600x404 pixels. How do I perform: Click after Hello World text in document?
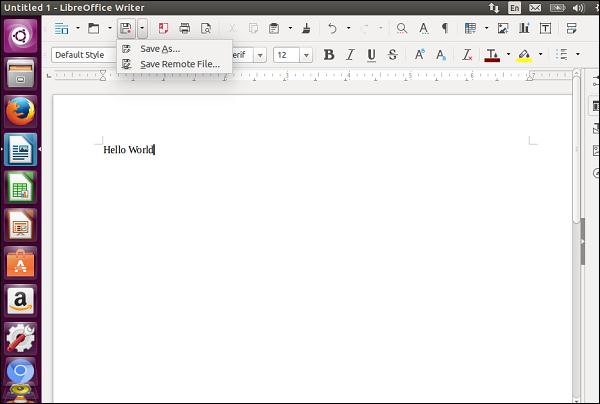click(x=155, y=150)
